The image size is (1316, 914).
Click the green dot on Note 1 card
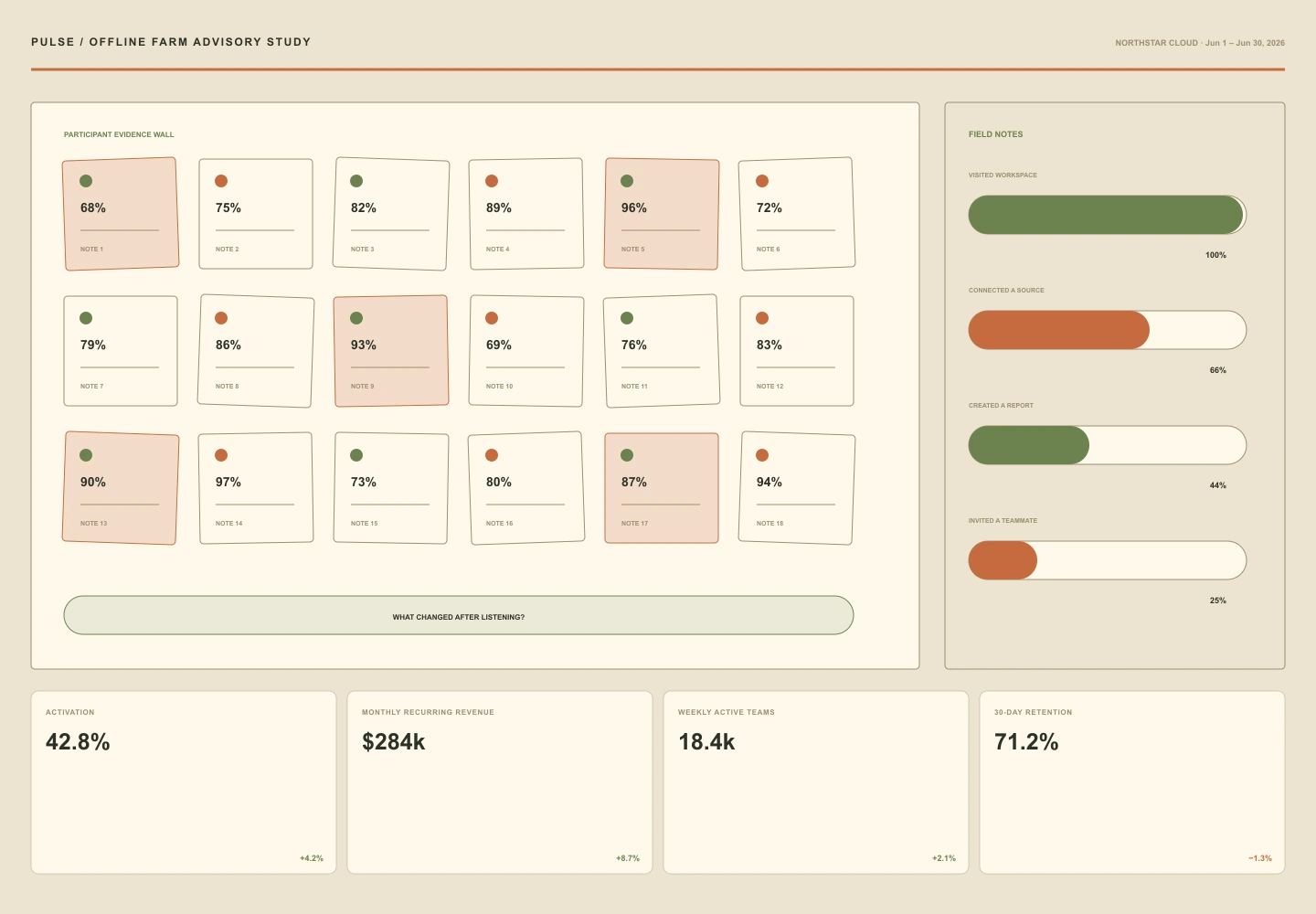point(86,181)
